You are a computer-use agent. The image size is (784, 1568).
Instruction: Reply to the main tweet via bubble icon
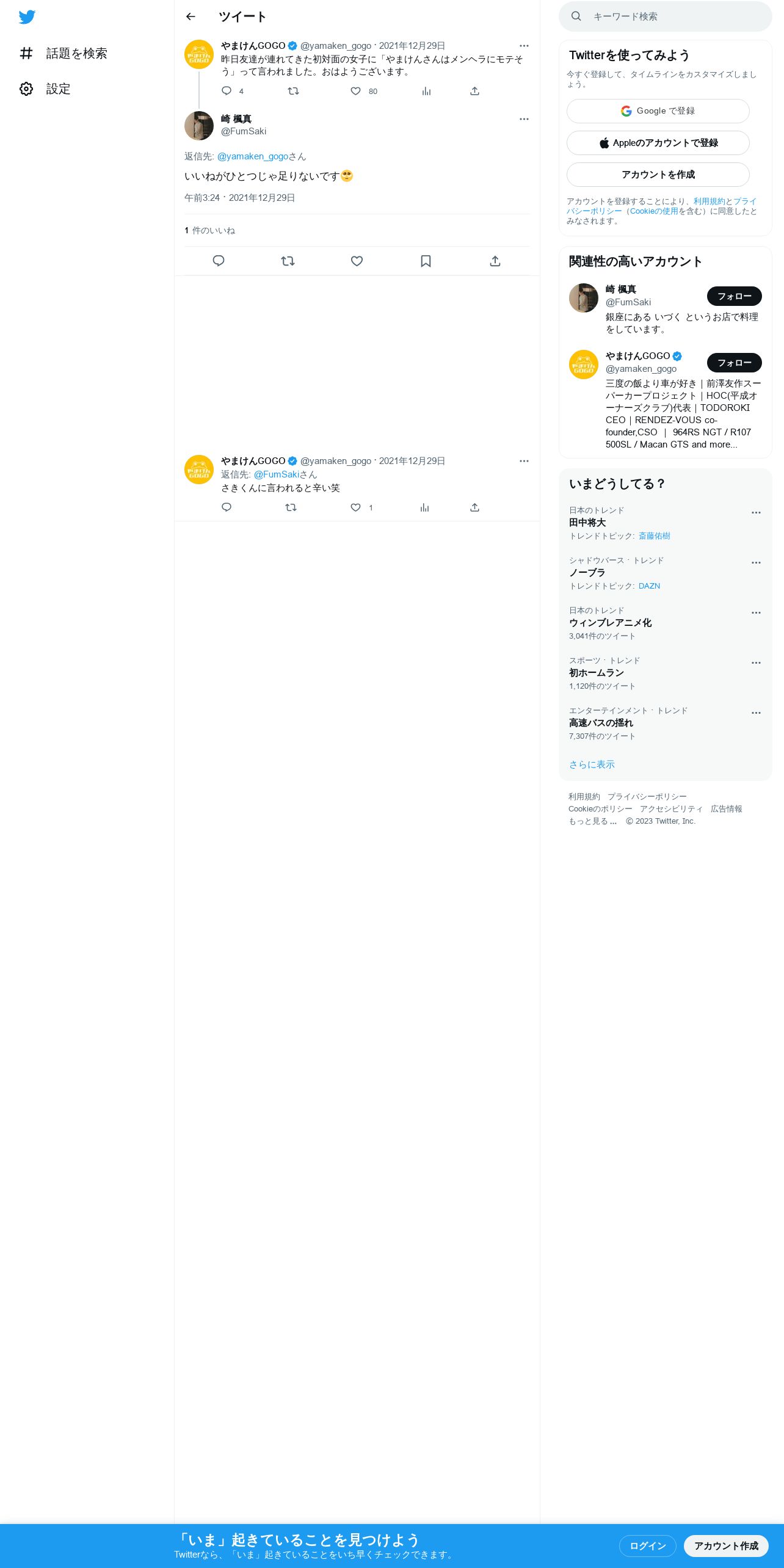click(219, 261)
